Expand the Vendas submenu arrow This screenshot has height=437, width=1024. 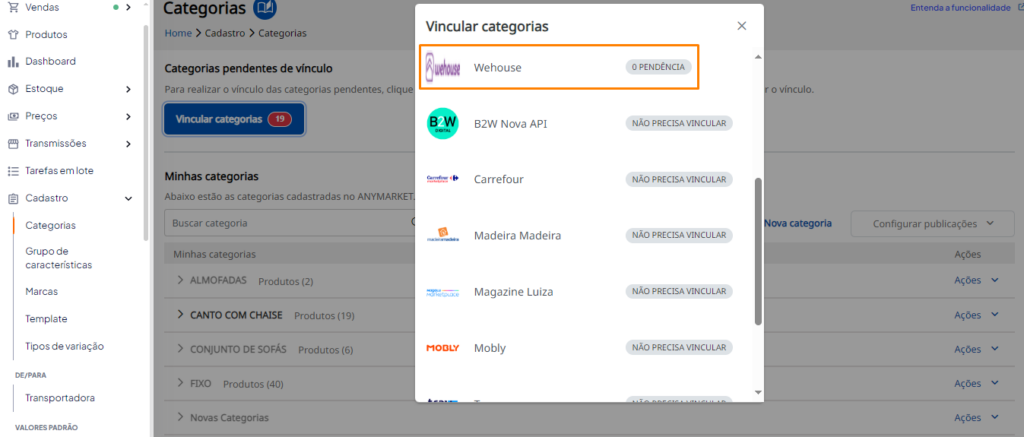click(128, 7)
